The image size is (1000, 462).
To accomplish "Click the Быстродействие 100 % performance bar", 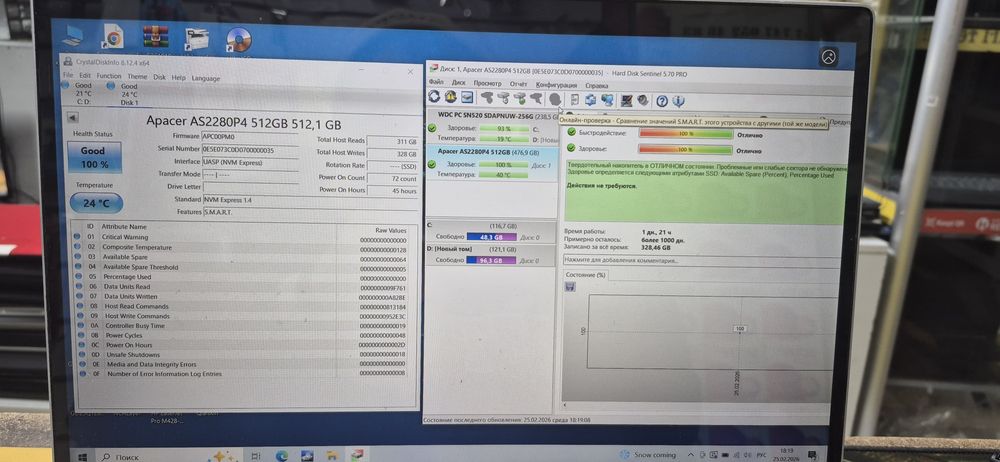I will 686,134.
